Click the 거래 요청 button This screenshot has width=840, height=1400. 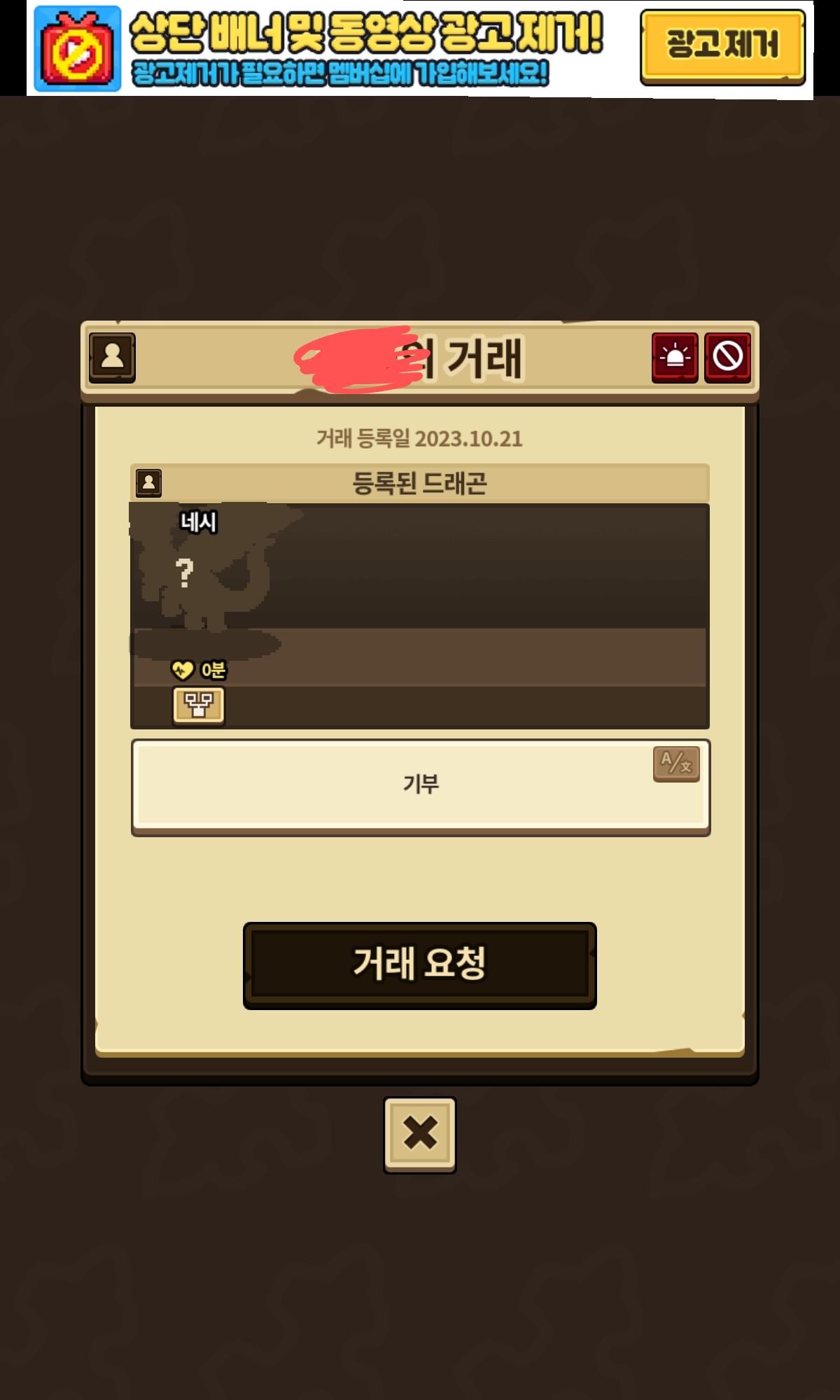(x=420, y=965)
